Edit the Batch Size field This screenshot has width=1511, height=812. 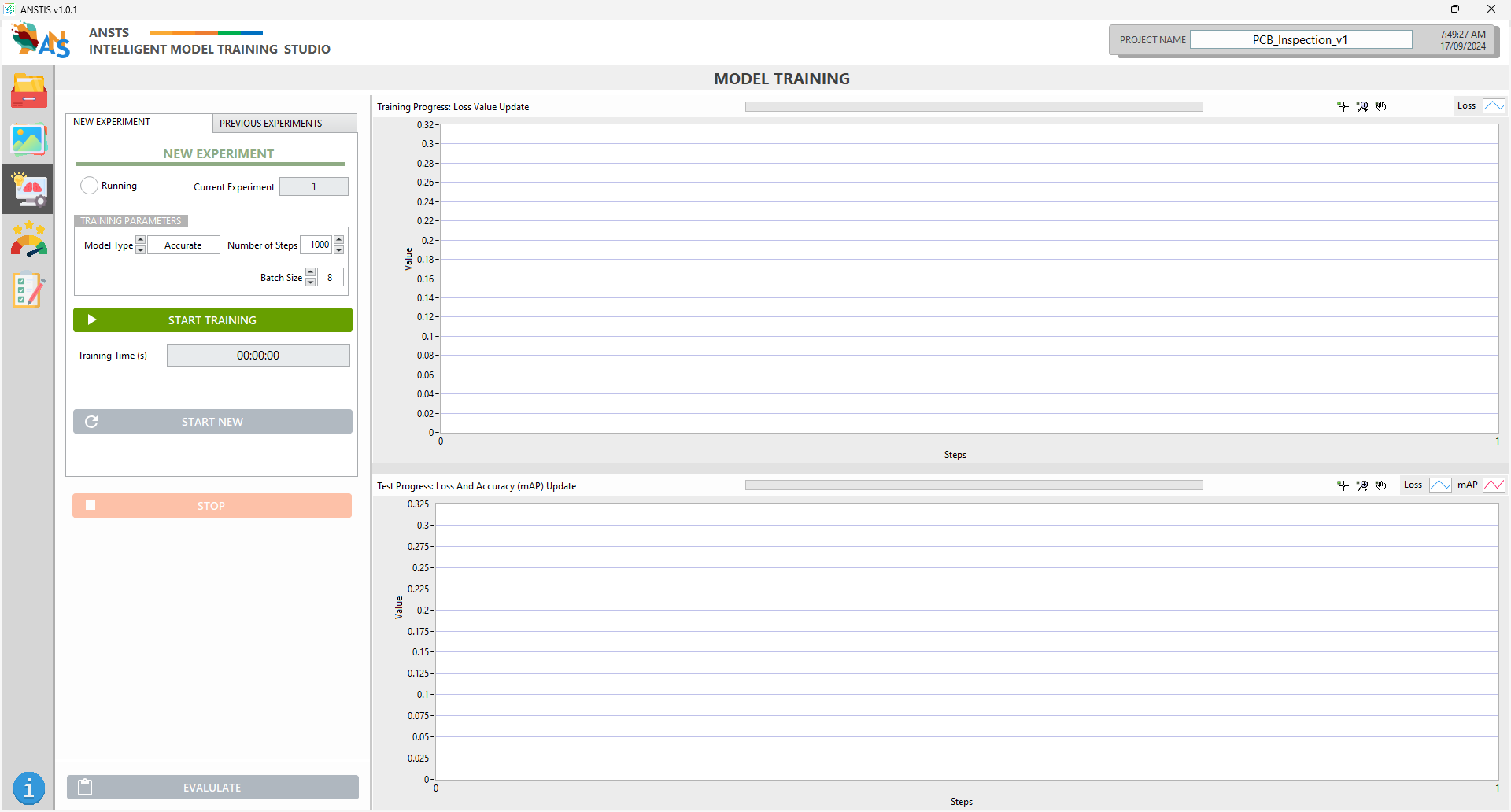[330, 278]
